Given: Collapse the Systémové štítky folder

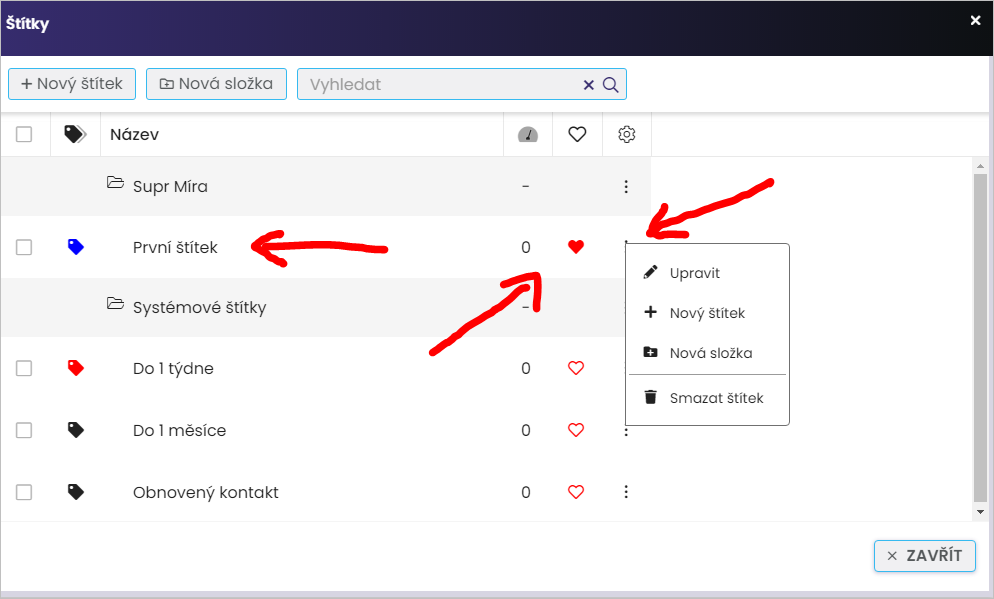Looking at the screenshot, I should pyautogui.click(x=115, y=304).
